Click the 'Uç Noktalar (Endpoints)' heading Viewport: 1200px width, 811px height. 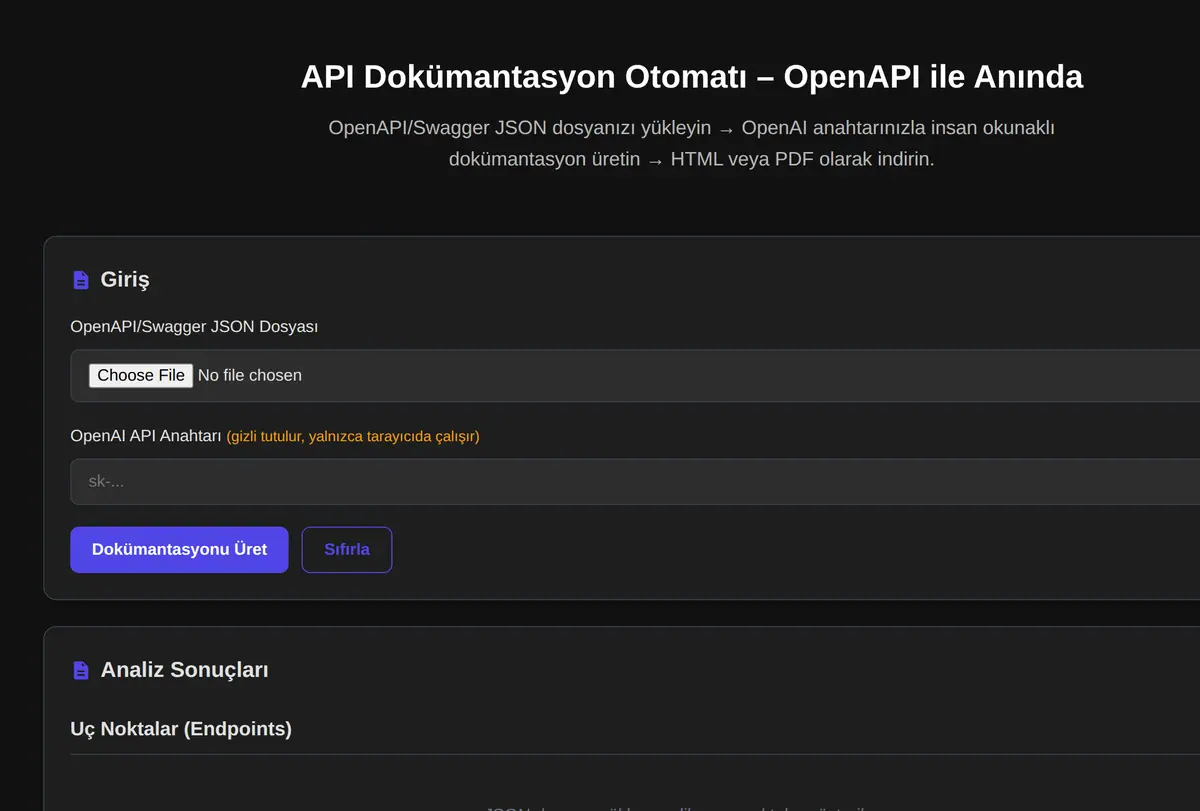pyautogui.click(x=181, y=729)
